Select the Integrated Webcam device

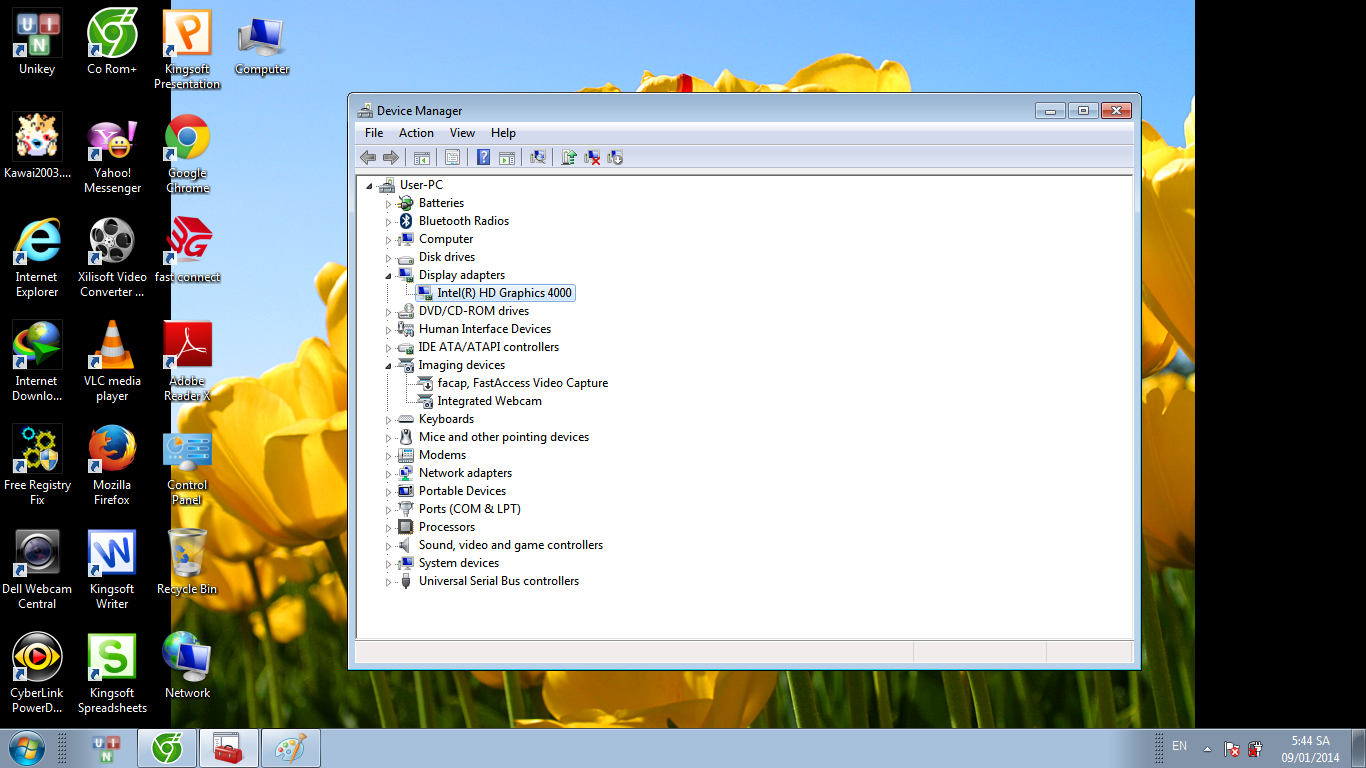(479, 401)
